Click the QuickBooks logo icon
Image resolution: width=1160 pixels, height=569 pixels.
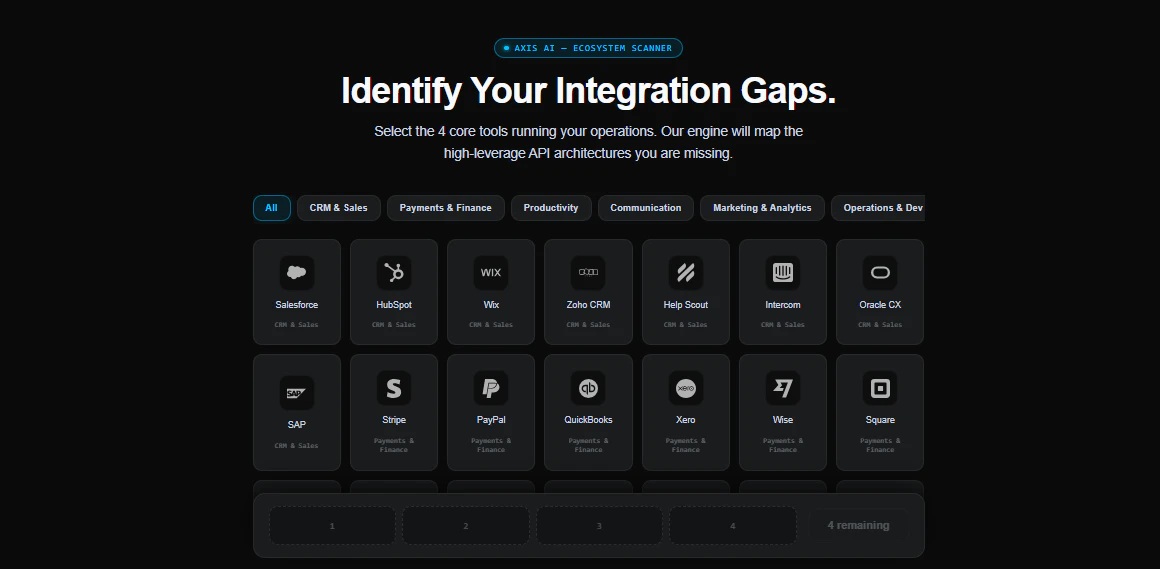588,388
